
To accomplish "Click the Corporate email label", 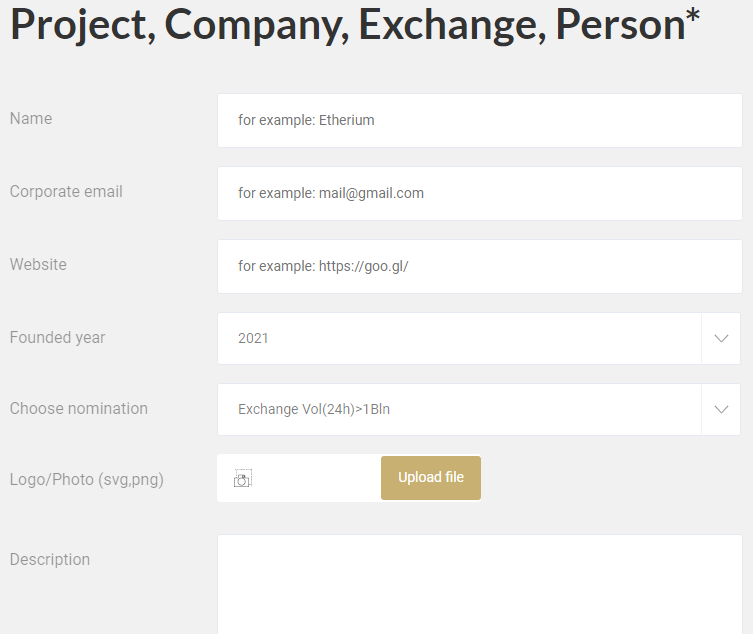I will 66,191.
